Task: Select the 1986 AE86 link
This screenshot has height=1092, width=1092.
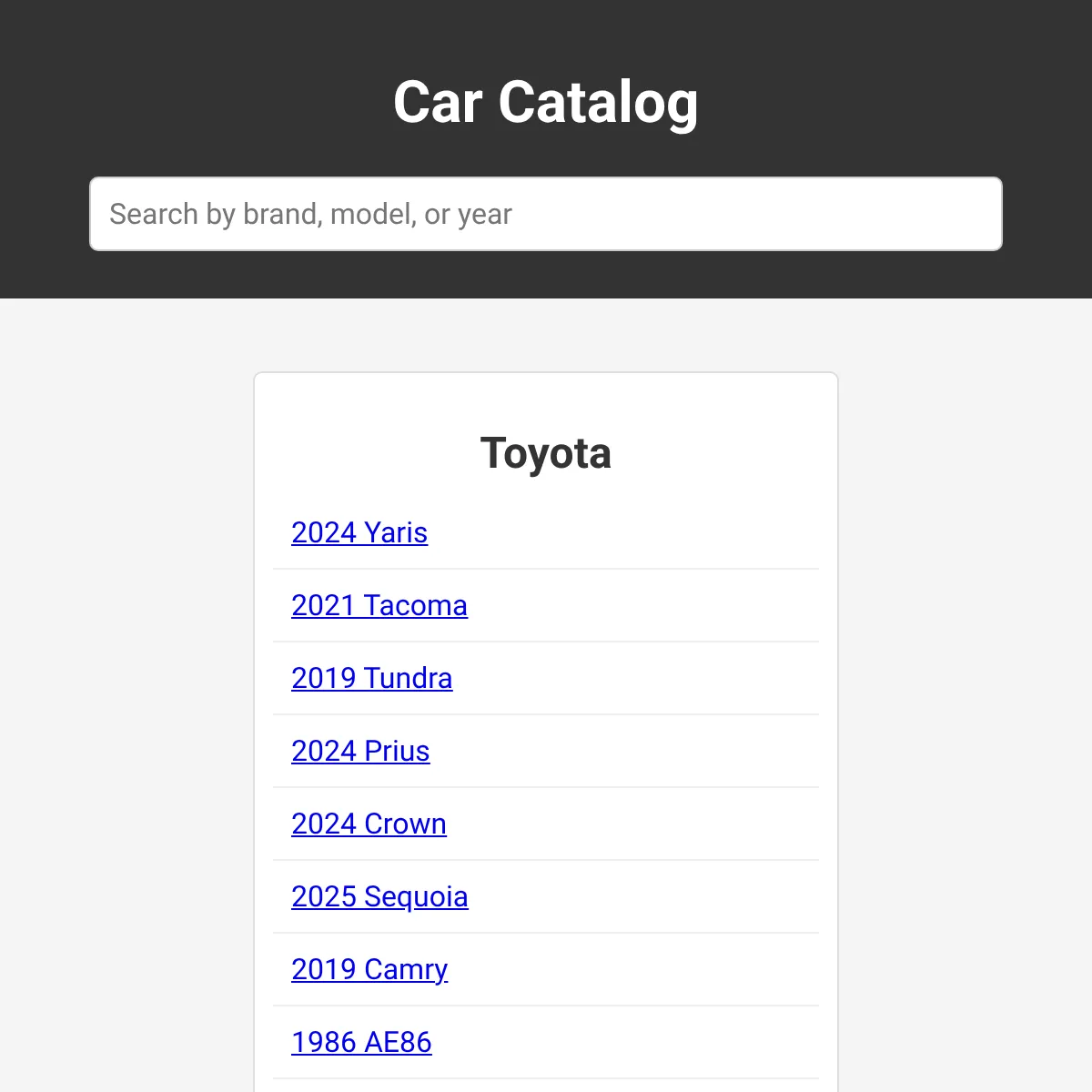Action: (x=361, y=1042)
